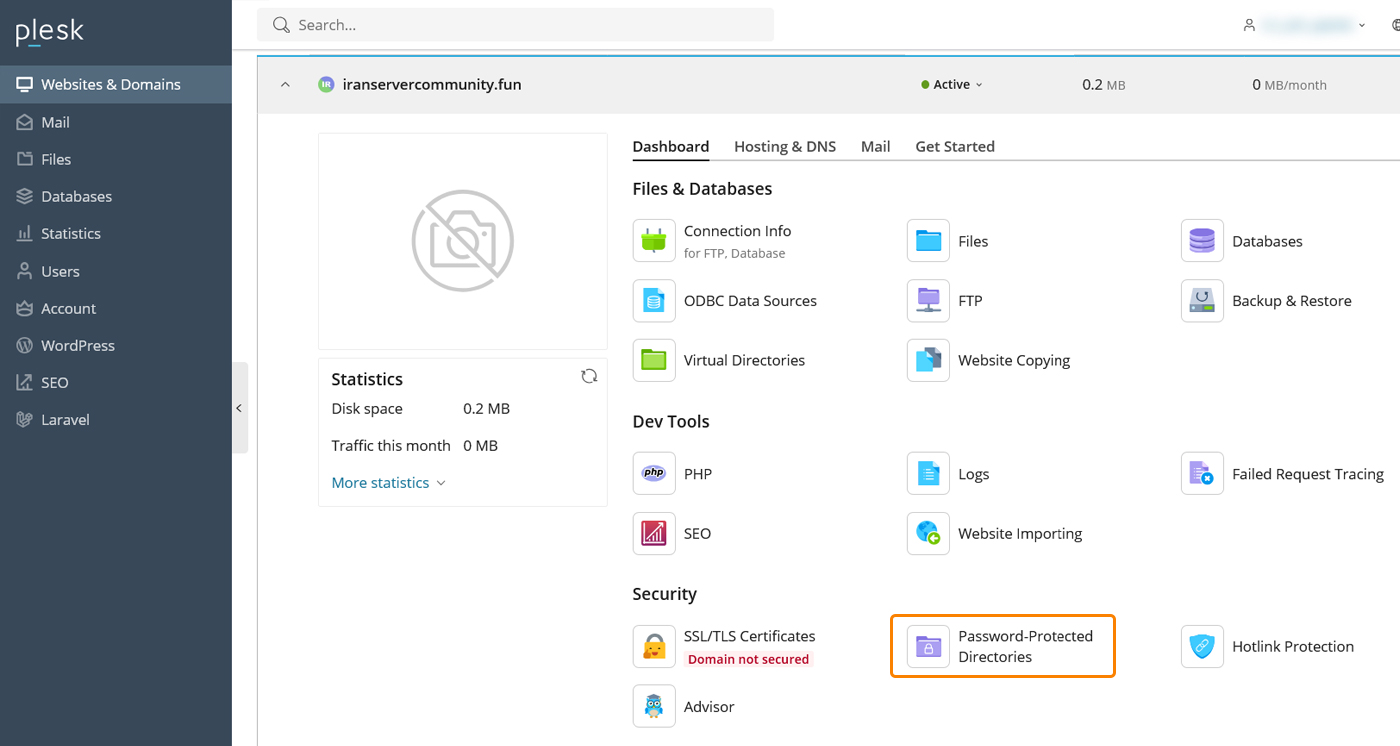This screenshot has height=746, width=1400.
Task: Click the Website Importing globe icon
Action: coord(928,534)
